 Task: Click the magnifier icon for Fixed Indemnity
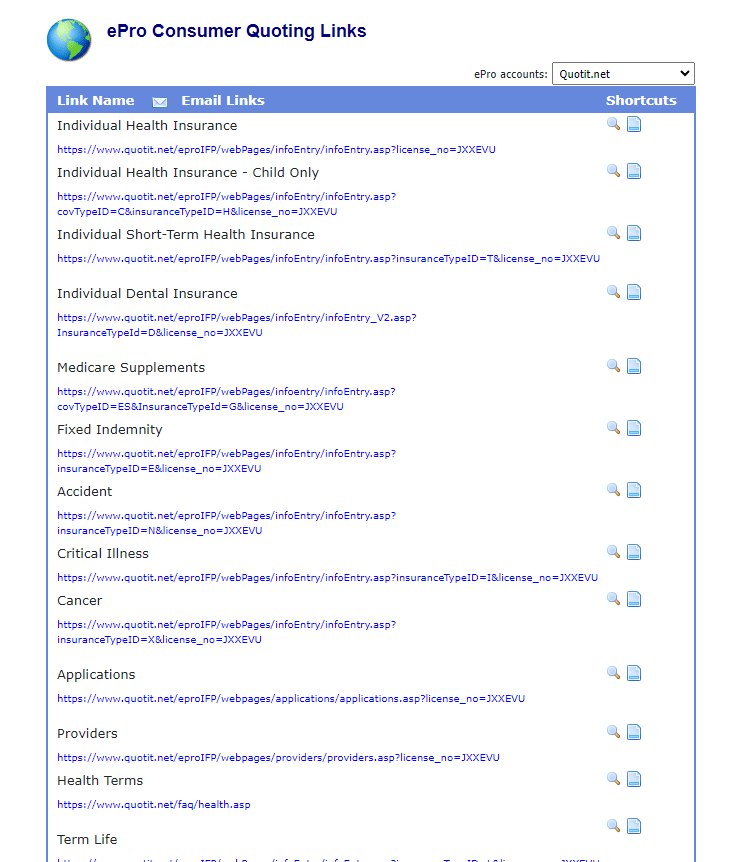coord(613,428)
